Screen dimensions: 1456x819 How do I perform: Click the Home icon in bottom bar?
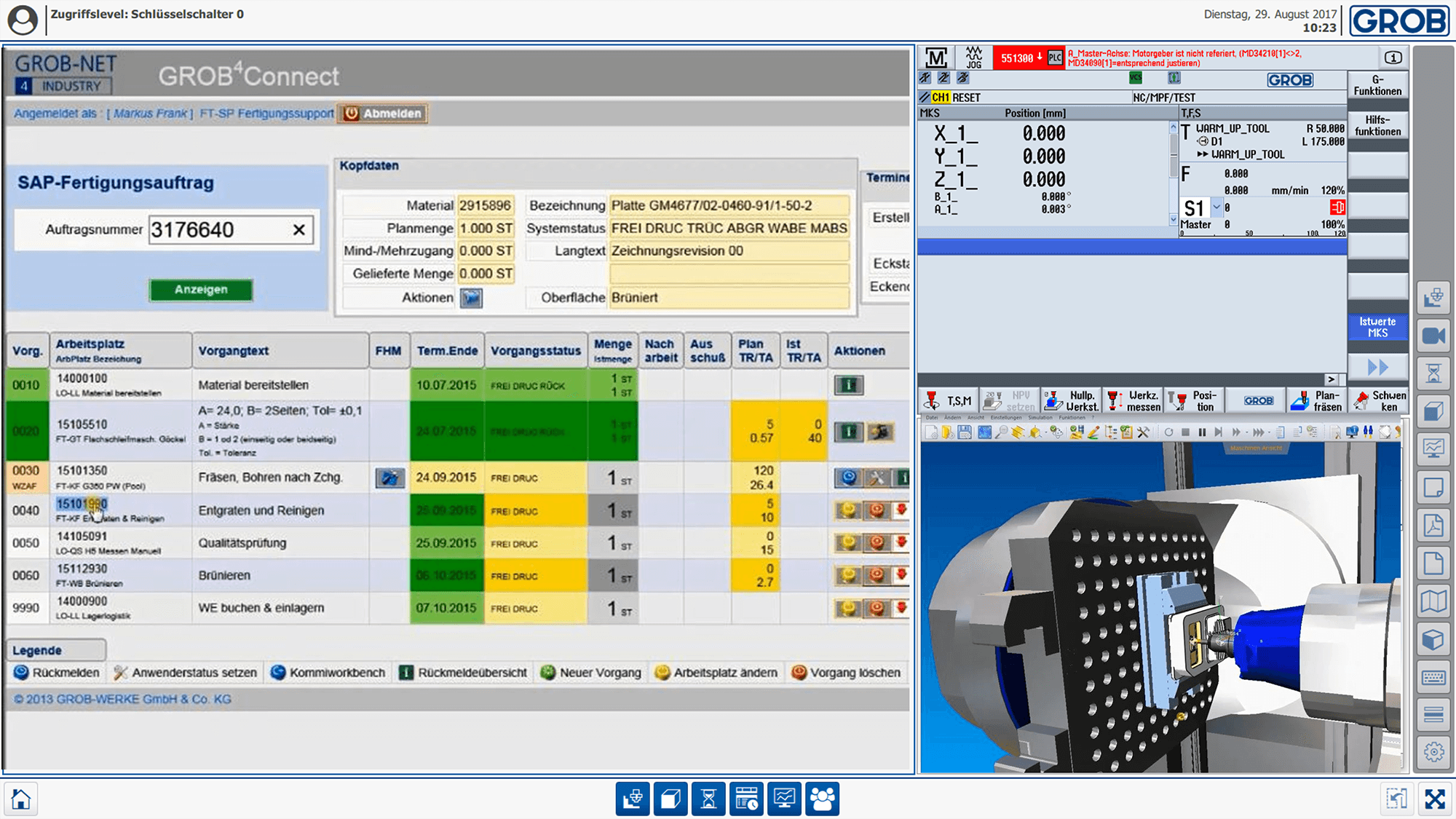(21, 799)
